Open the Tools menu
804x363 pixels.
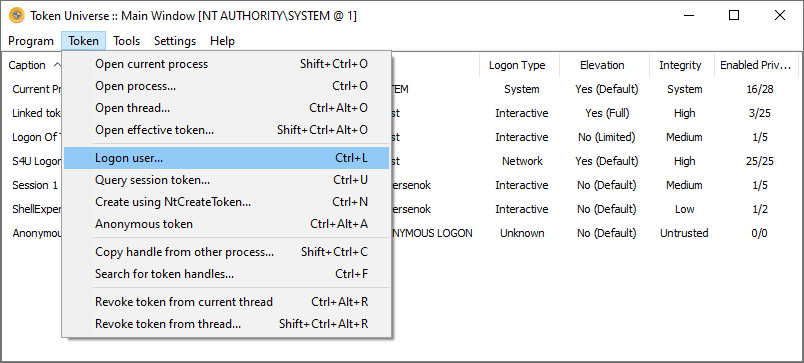click(127, 41)
